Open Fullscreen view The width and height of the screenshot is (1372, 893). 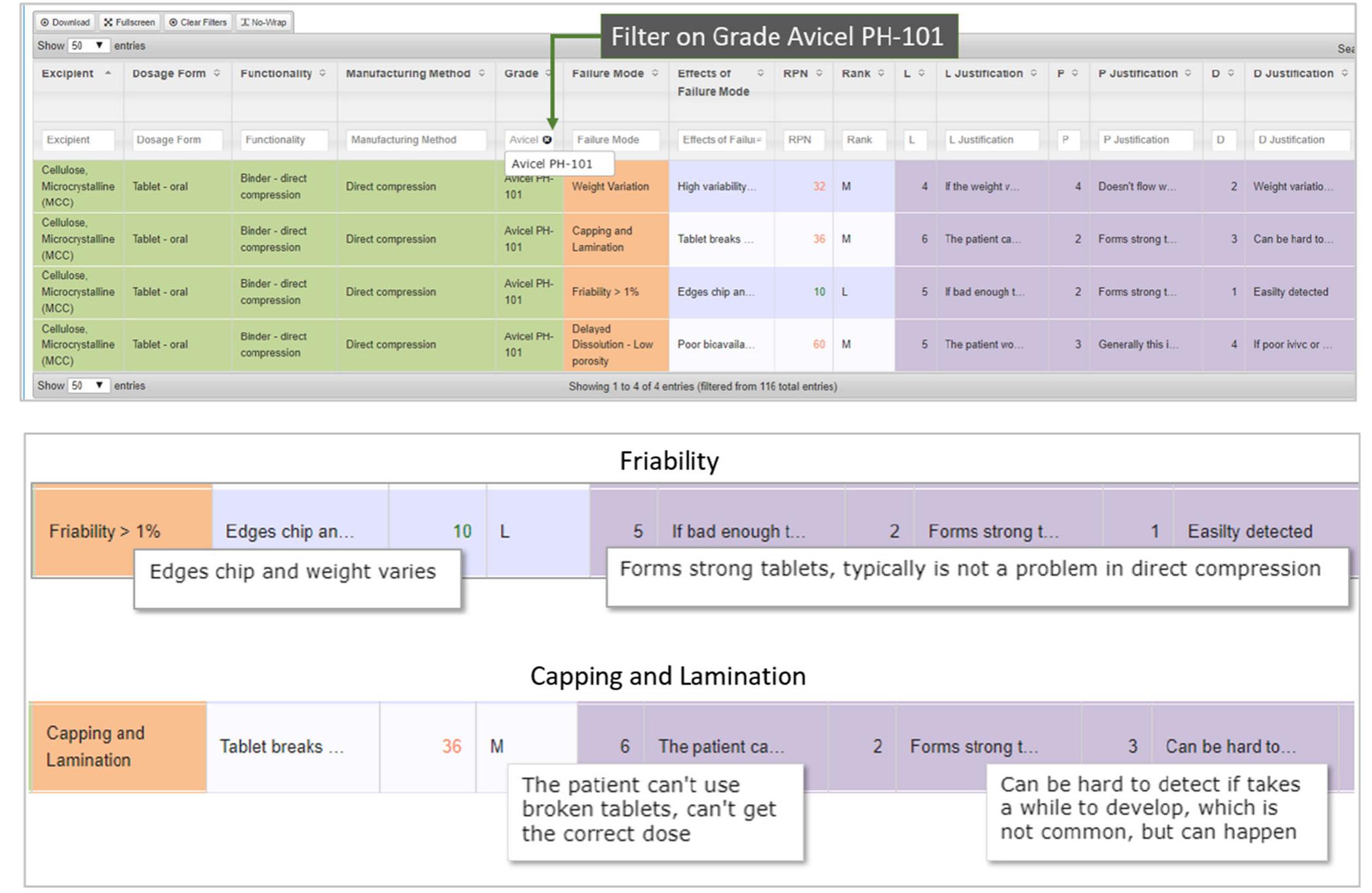[x=130, y=22]
